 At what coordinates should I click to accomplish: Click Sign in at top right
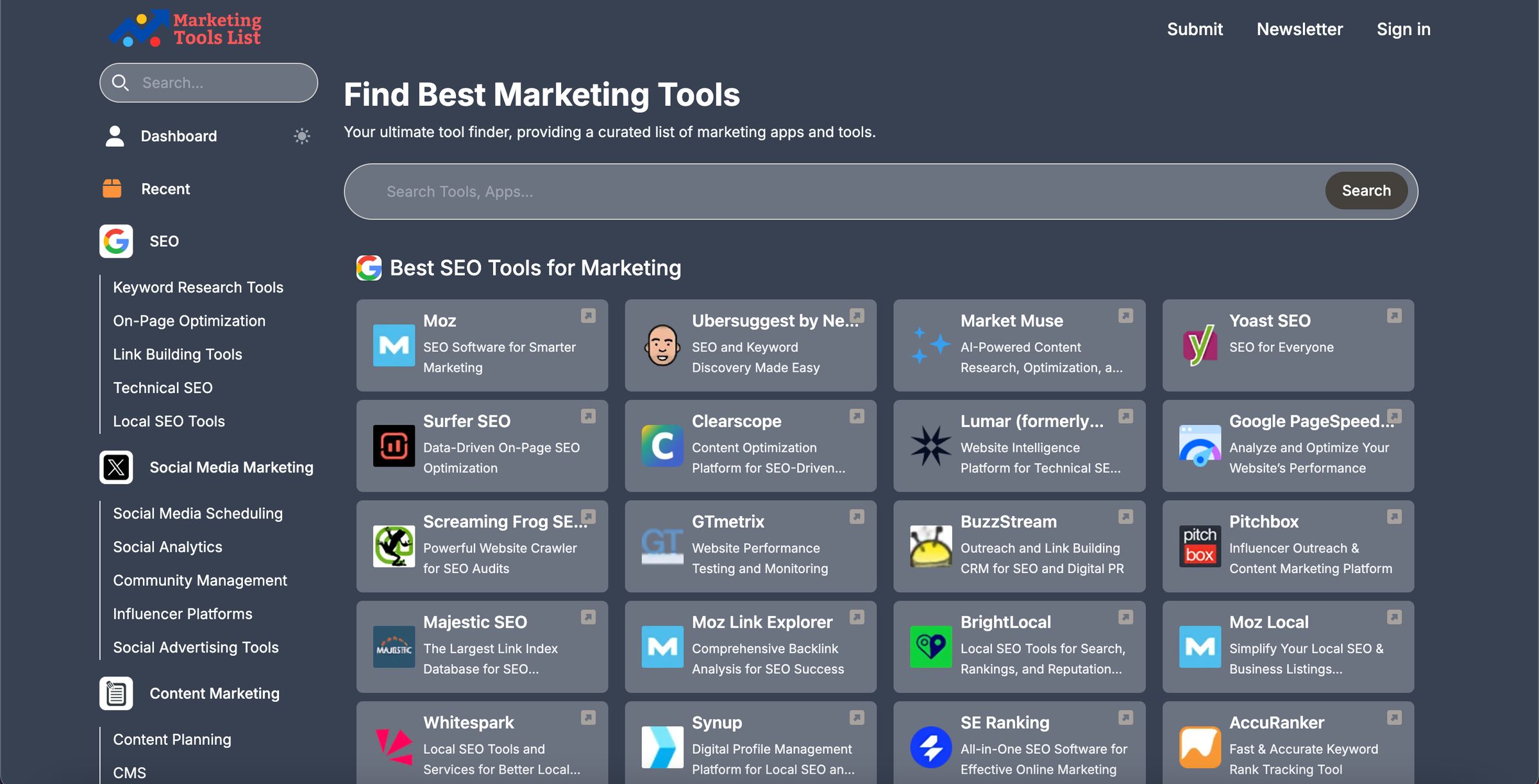point(1404,29)
